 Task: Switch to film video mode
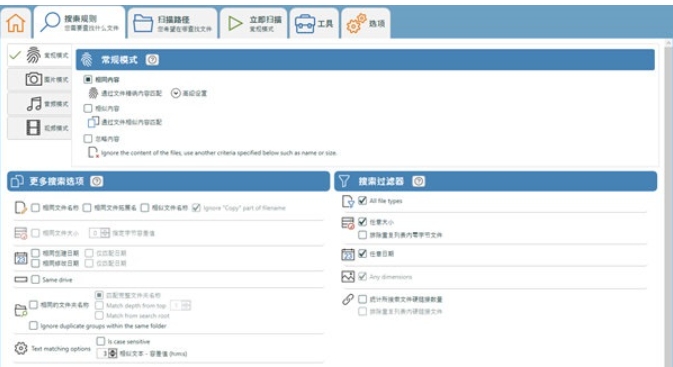(x=39, y=127)
